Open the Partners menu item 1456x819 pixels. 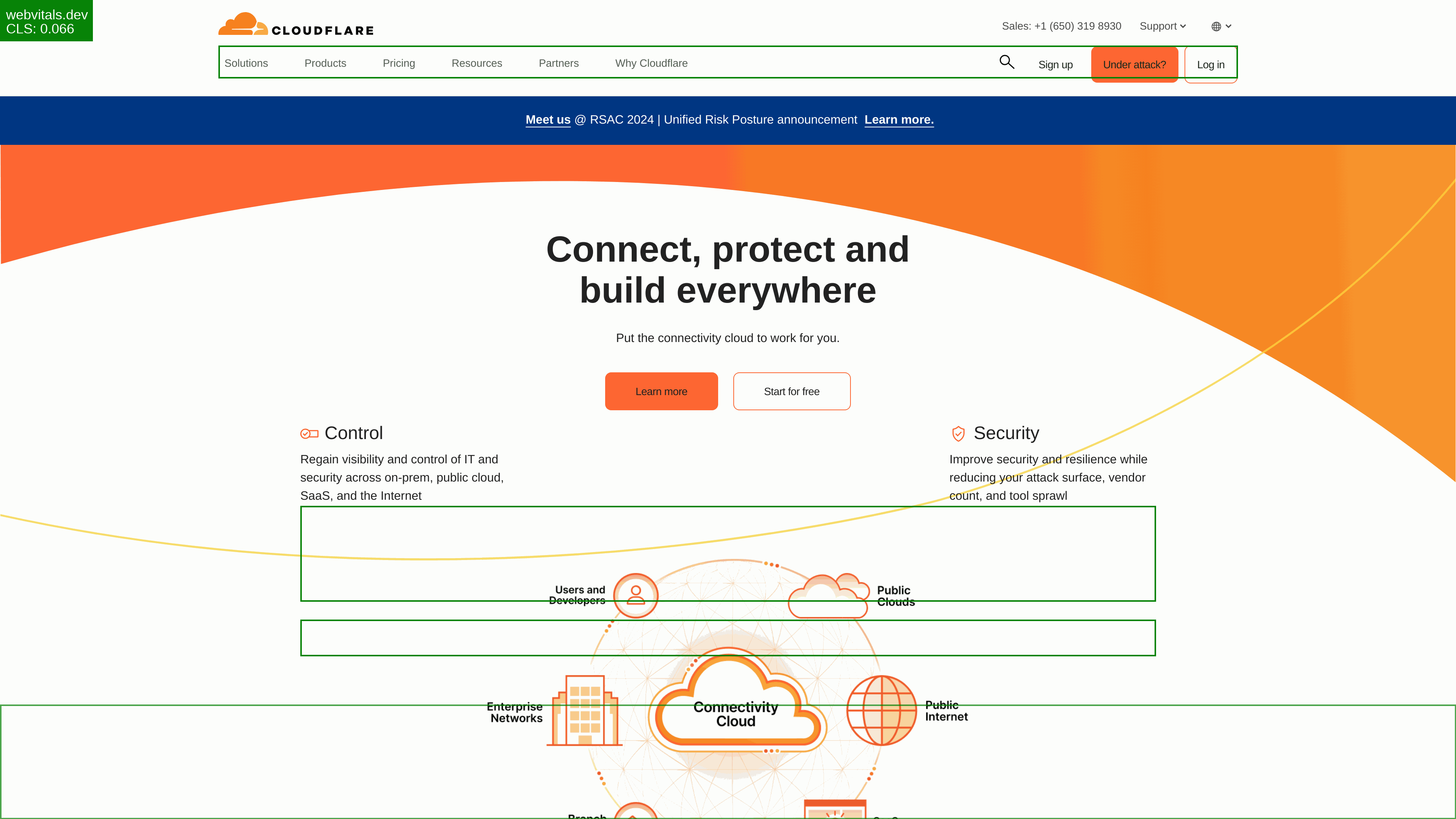point(559,63)
